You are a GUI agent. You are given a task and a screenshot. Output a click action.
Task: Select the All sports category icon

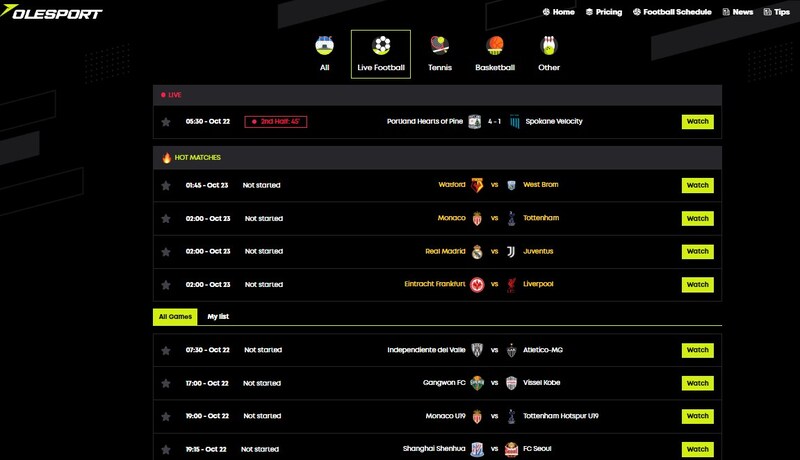click(x=324, y=46)
